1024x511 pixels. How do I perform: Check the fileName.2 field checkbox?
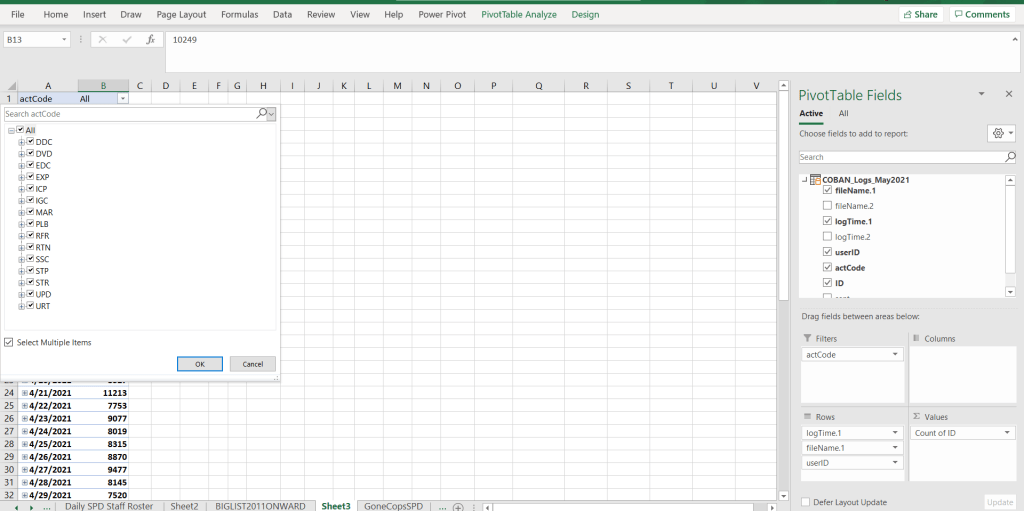826,205
